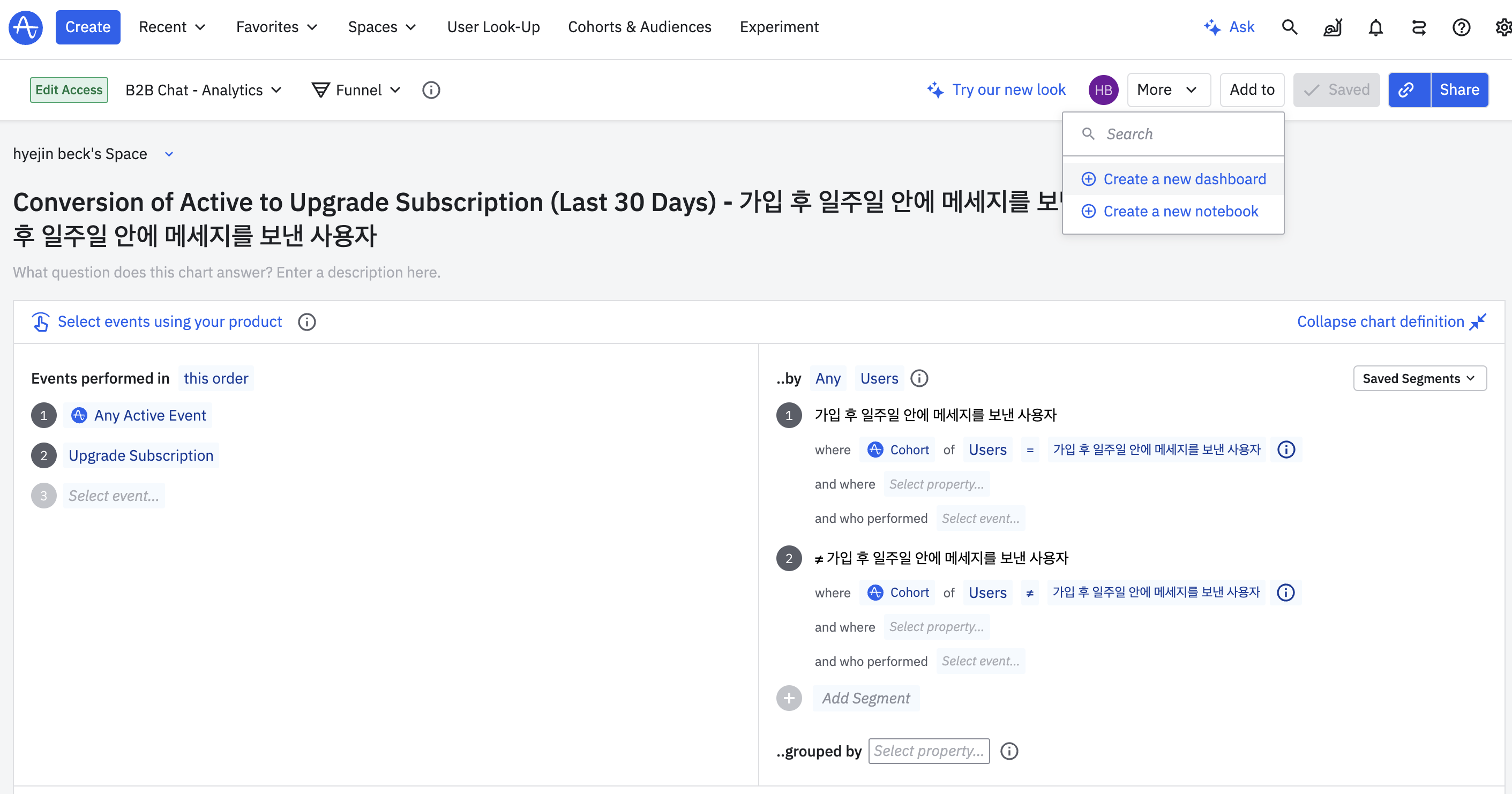The width and height of the screenshot is (1512, 794).
Task: Click the info icon beside Funnel
Action: (431, 90)
